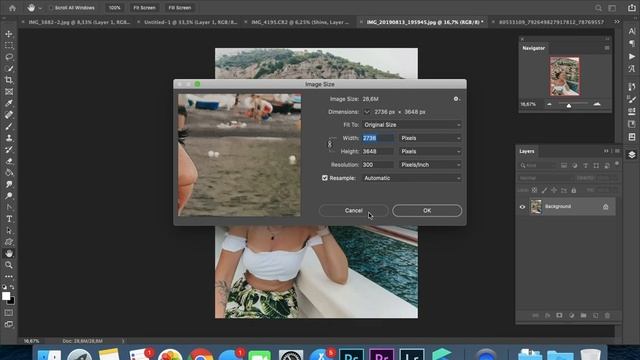Create a new layer

click(596, 316)
